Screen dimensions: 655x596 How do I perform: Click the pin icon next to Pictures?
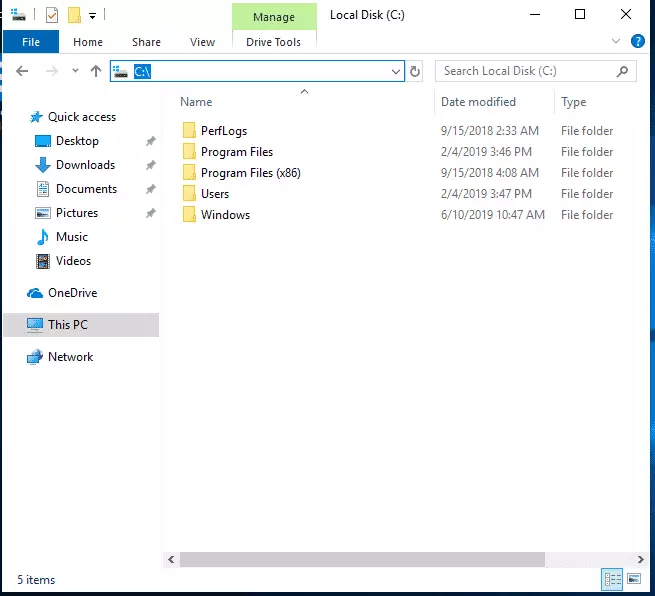click(151, 213)
